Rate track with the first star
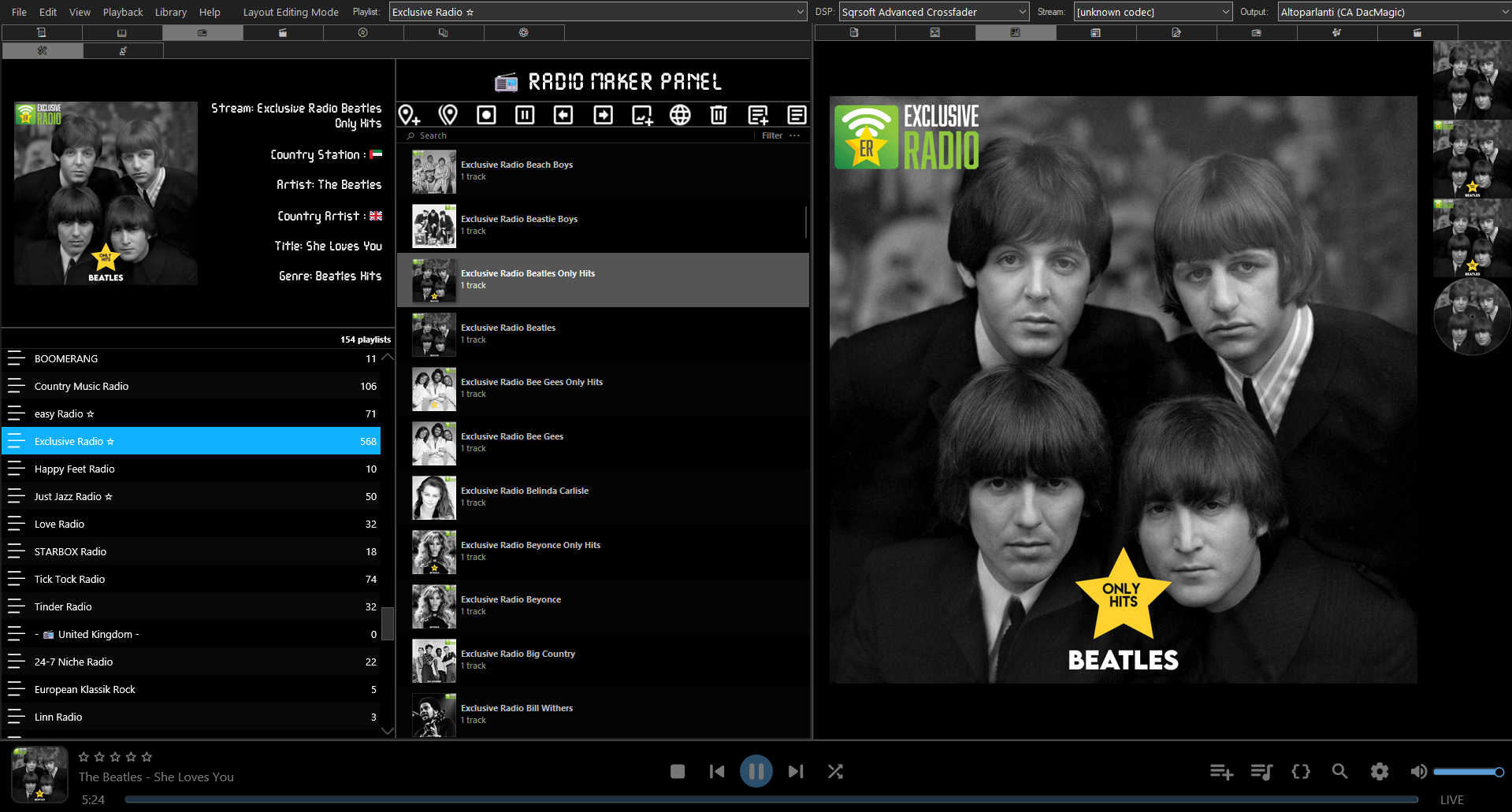The height and width of the screenshot is (812, 1512). pyautogui.click(x=84, y=757)
